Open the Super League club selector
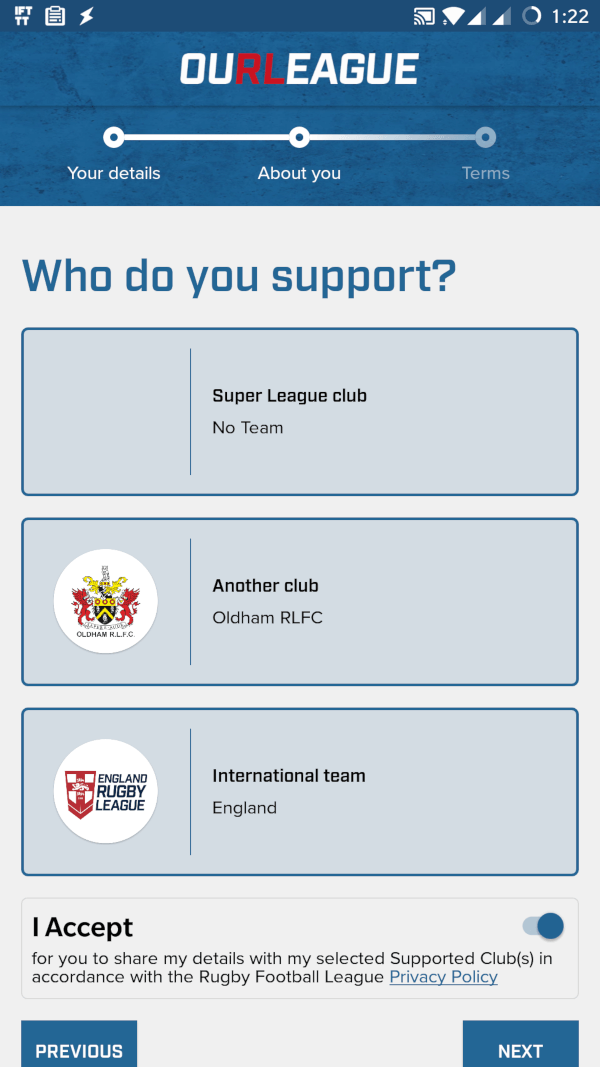 [300, 412]
